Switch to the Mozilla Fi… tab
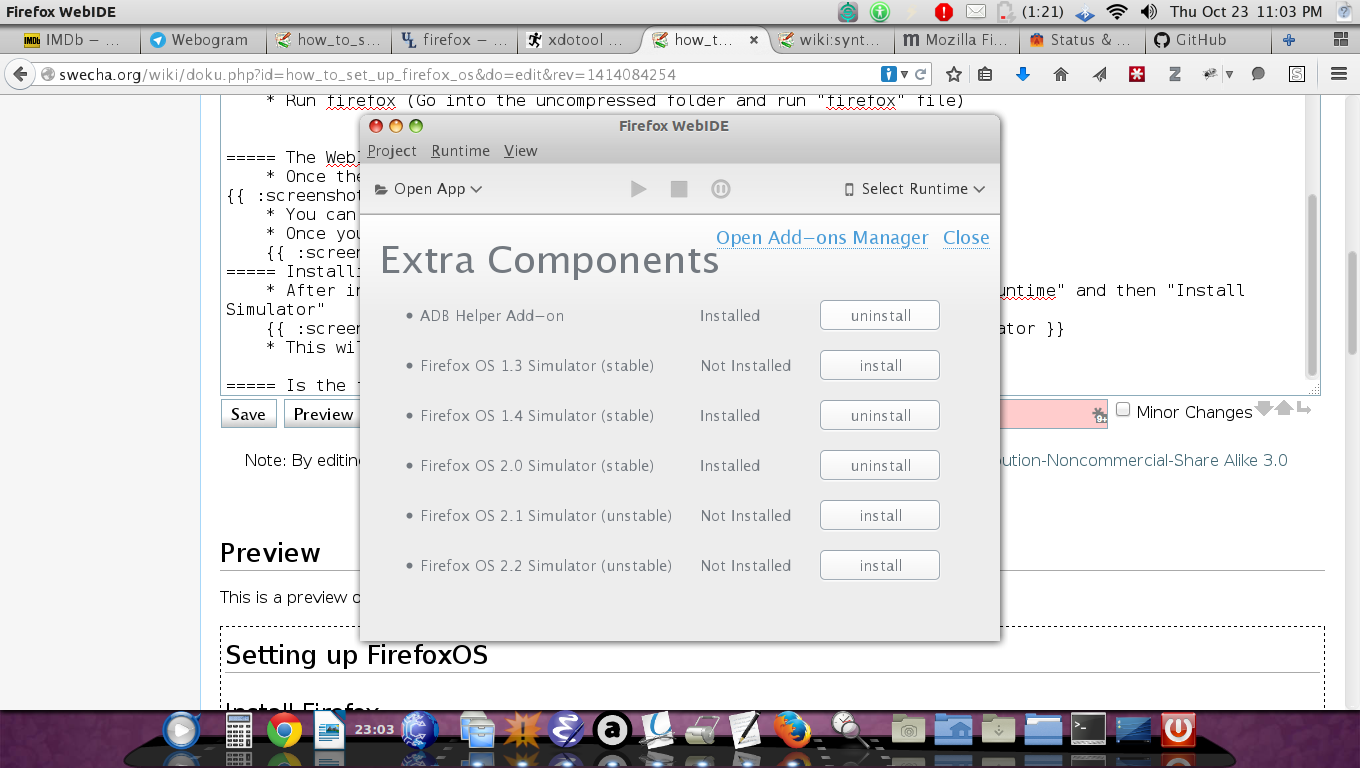1360x768 pixels. point(955,40)
